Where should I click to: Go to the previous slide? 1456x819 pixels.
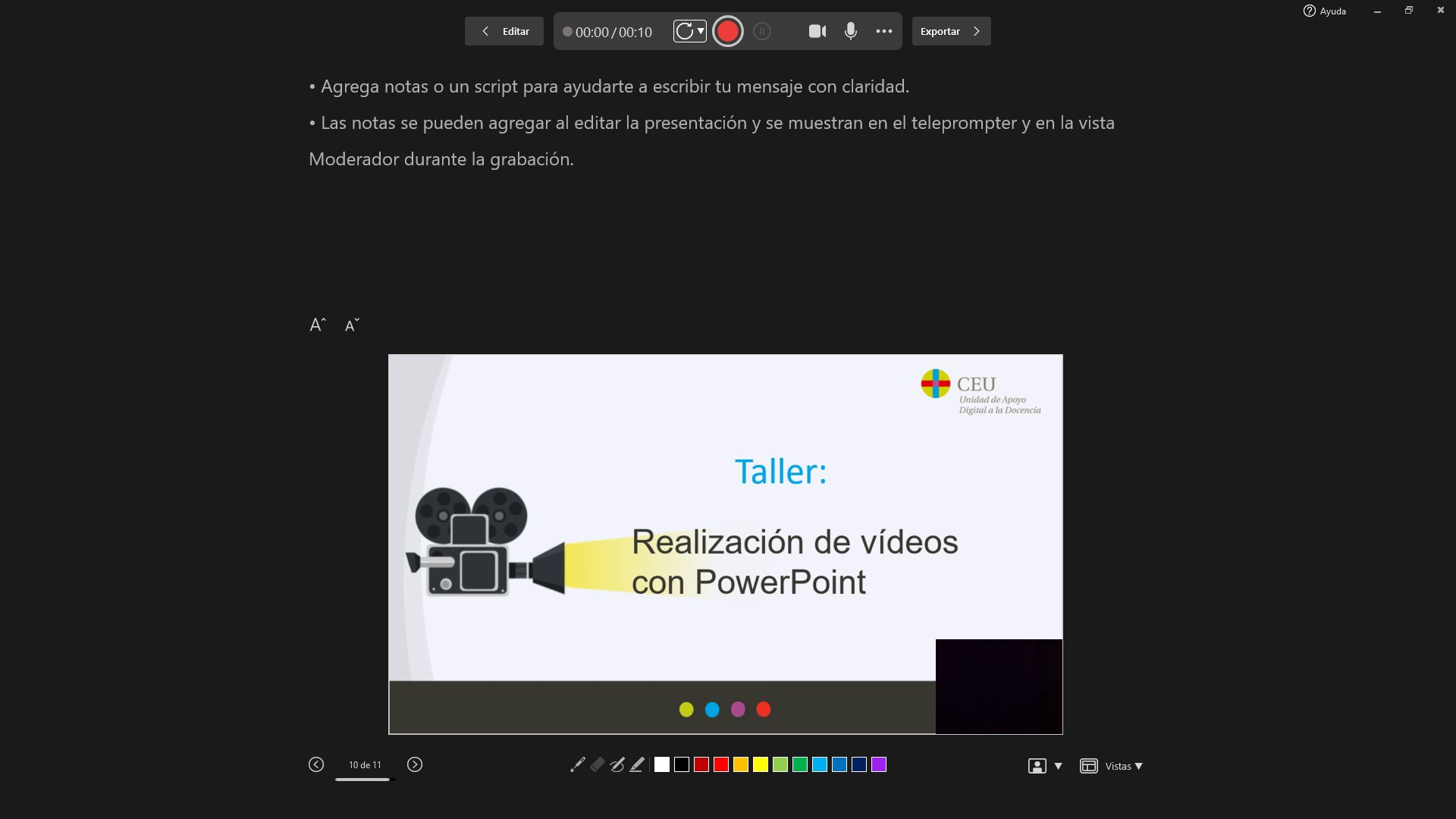click(x=316, y=764)
